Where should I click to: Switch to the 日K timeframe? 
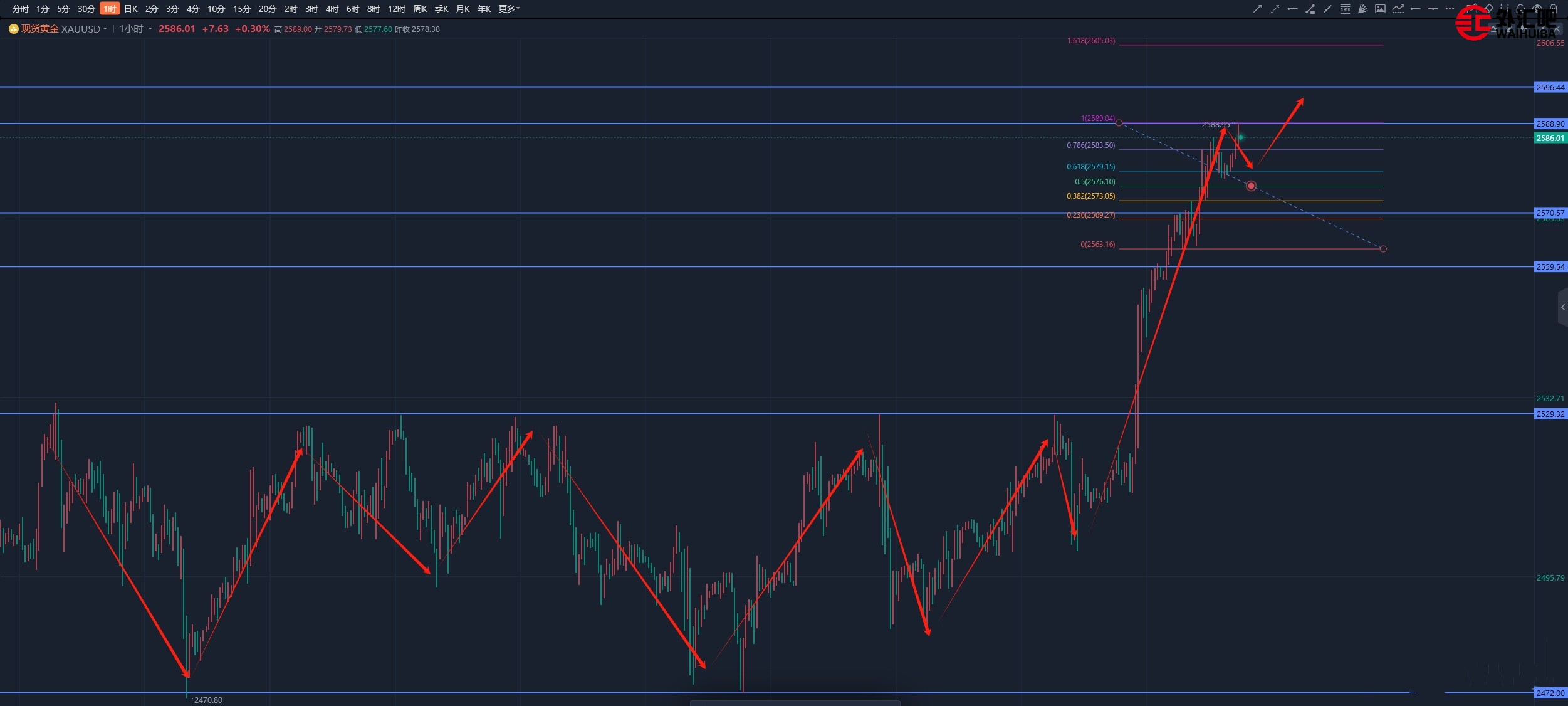[131, 9]
